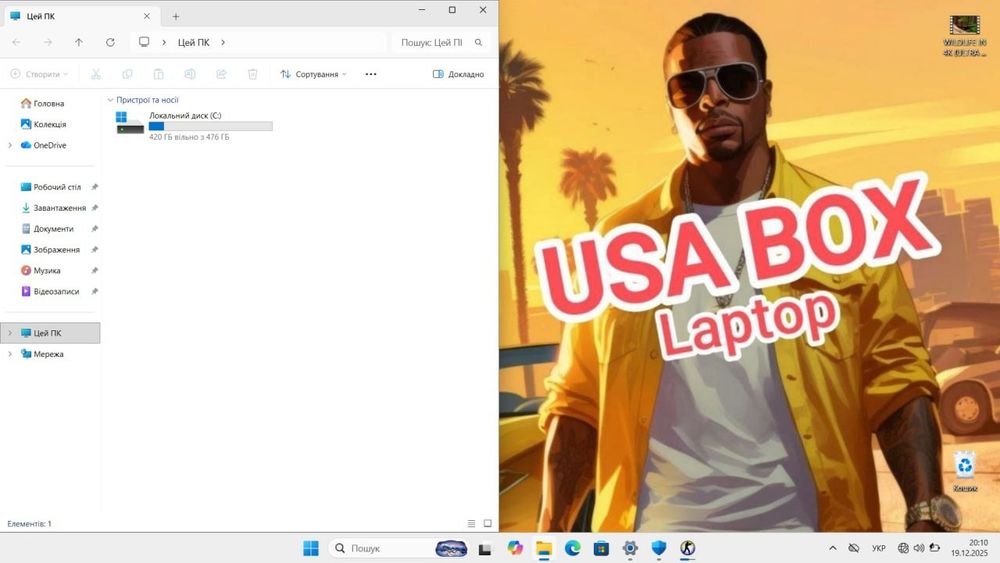Switch to large thumbnails view icon

pyautogui.click(x=487, y=523)
